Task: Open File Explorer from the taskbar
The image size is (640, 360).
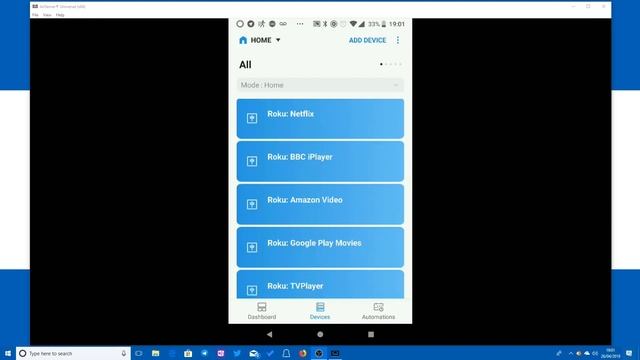Action: [156, 353]
